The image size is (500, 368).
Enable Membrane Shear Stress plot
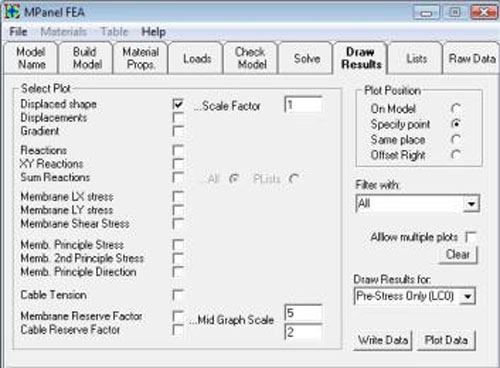[x=178, y=223]
